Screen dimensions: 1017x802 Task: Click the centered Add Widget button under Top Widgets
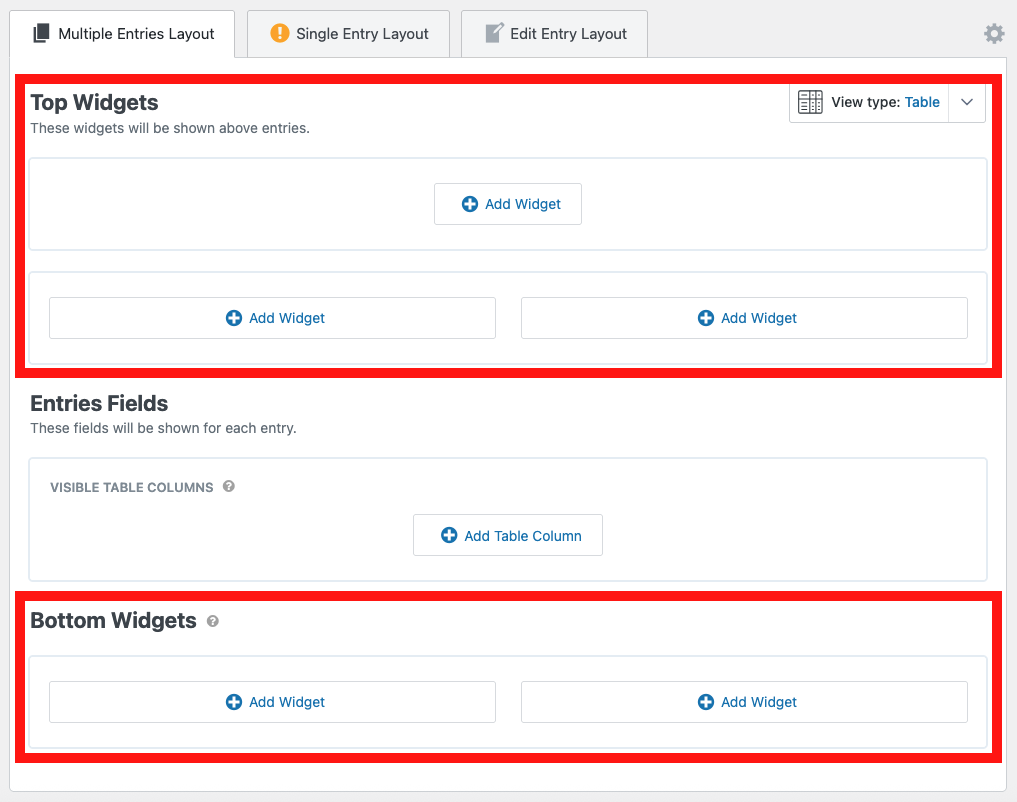tap(507, 204)
